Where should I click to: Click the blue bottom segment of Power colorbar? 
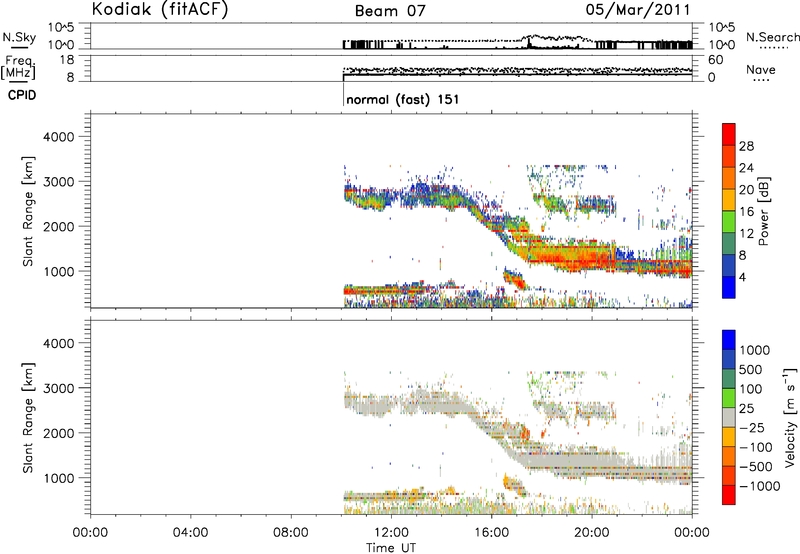[x=728, y=287]
